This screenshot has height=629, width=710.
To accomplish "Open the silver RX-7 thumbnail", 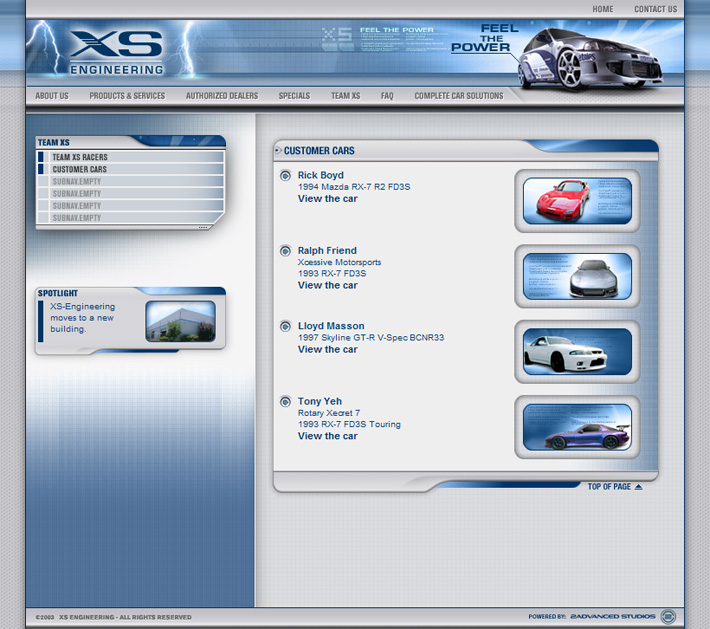I will tap(577, 276).
